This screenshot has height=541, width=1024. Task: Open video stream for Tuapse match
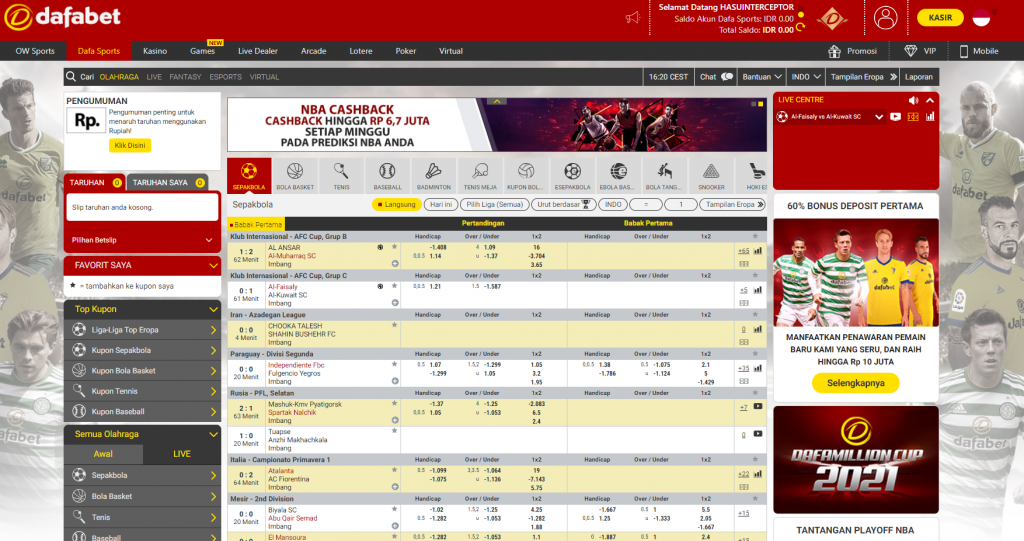coord(758,434)
